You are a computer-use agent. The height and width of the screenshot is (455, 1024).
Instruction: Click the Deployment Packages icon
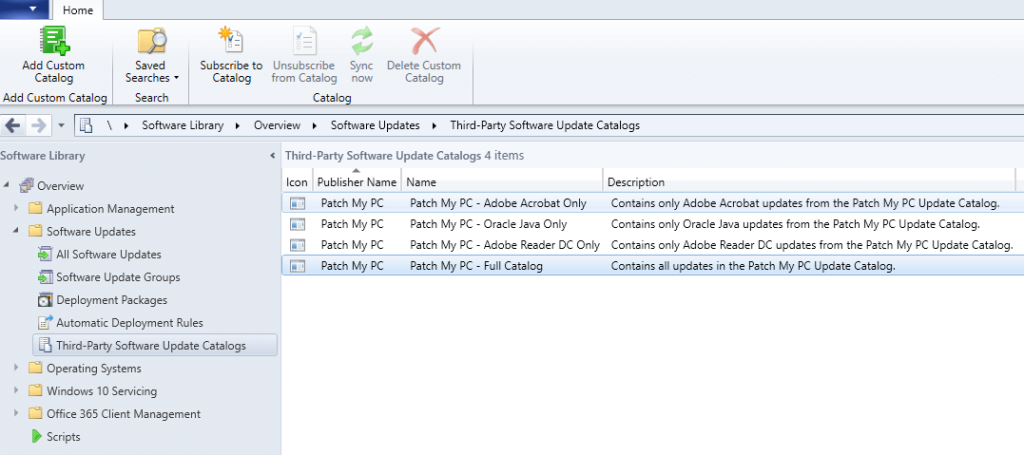pos(44,300)
